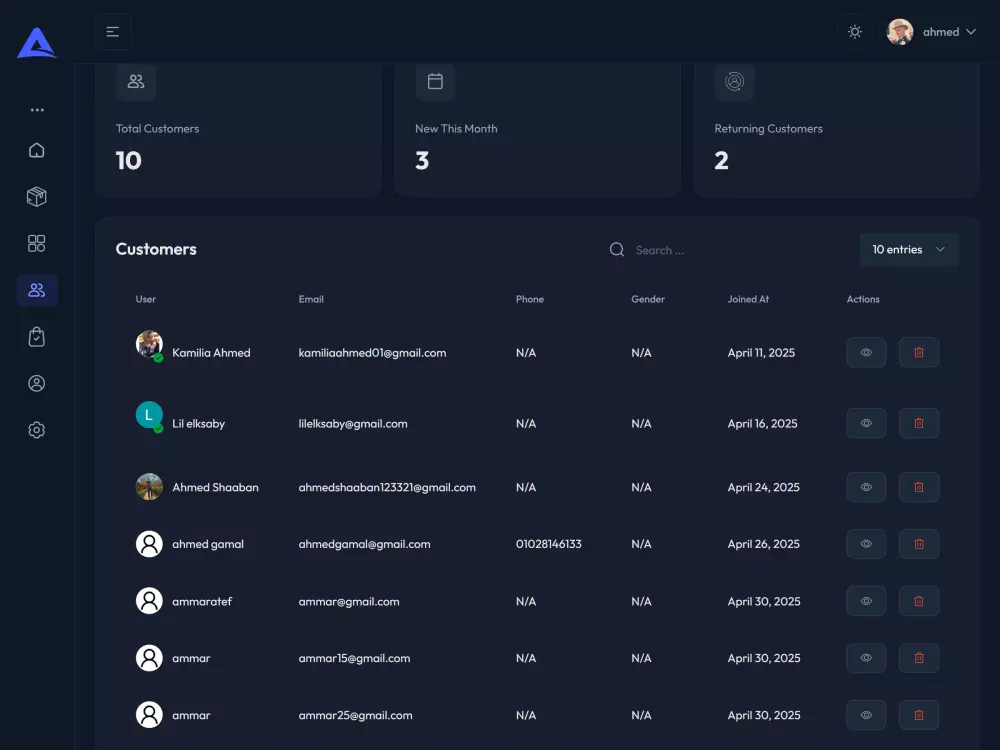The height and width of the screenshot is (750, 1000).
Task: View Lil elksaby's details eye button
Action: 866,423
